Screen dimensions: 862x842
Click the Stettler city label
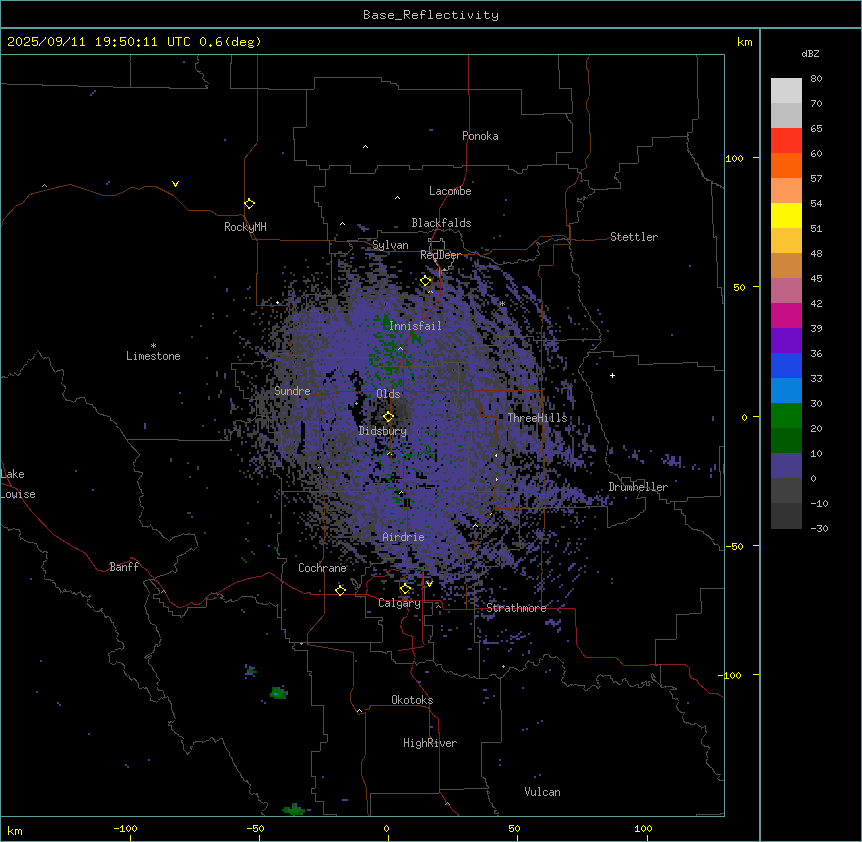634,237
